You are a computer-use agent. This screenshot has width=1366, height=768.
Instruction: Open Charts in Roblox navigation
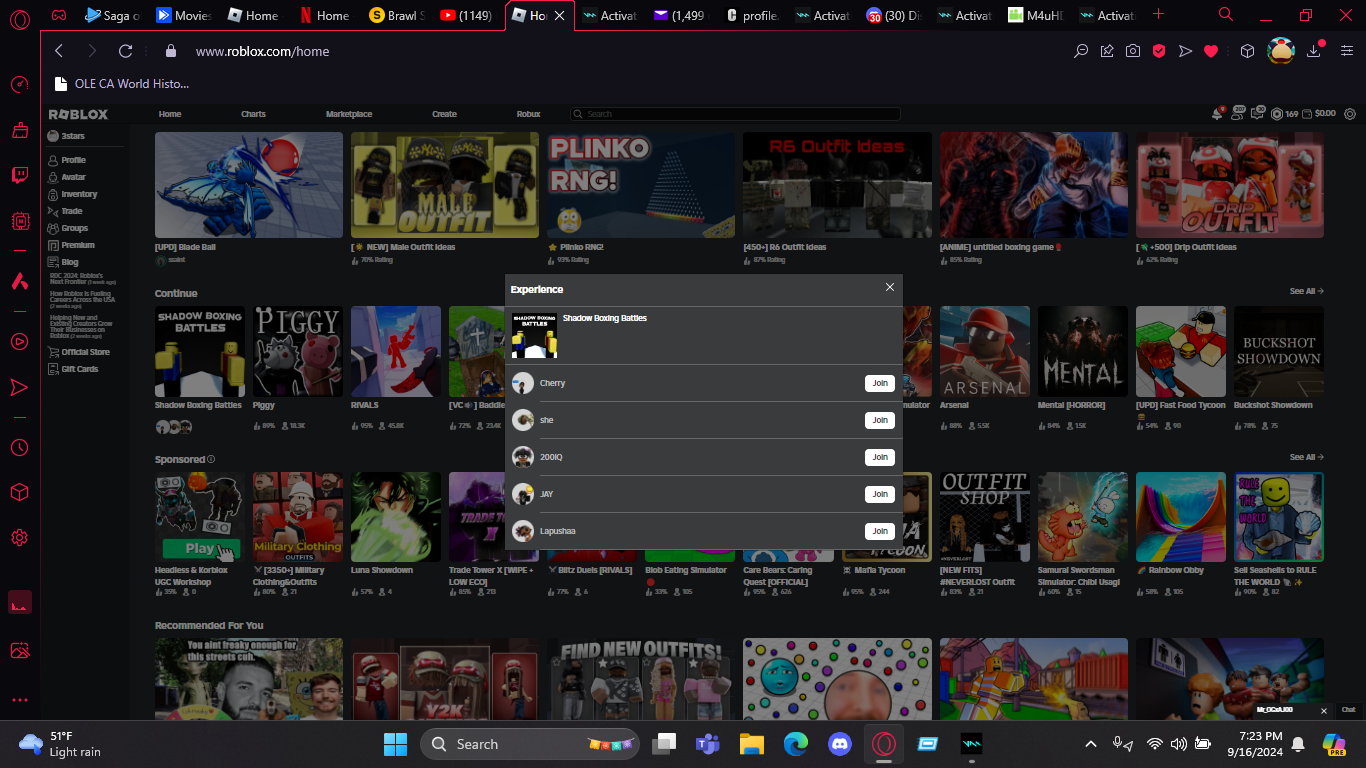coord(253,114)
